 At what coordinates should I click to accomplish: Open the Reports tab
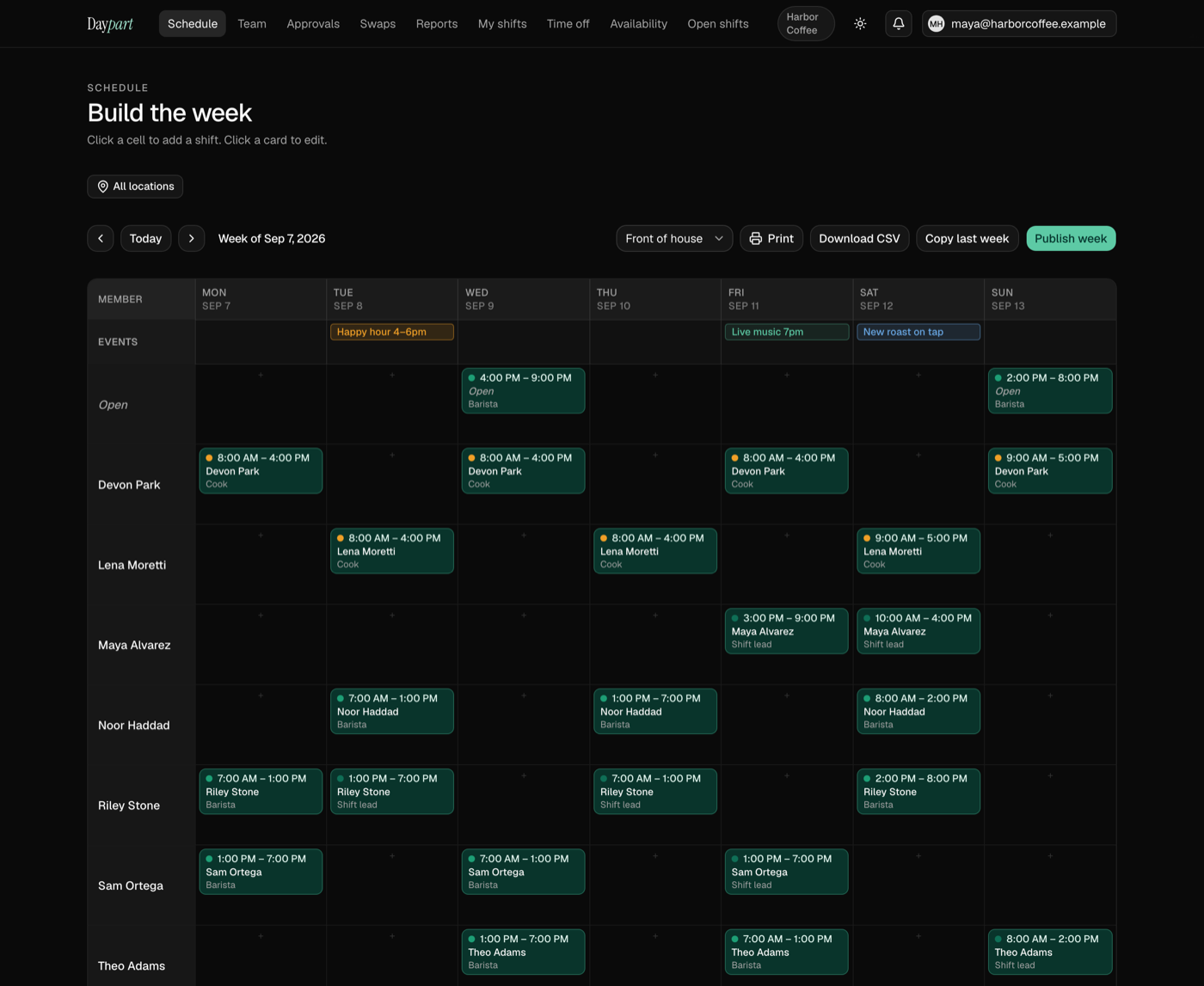point(437,24)
